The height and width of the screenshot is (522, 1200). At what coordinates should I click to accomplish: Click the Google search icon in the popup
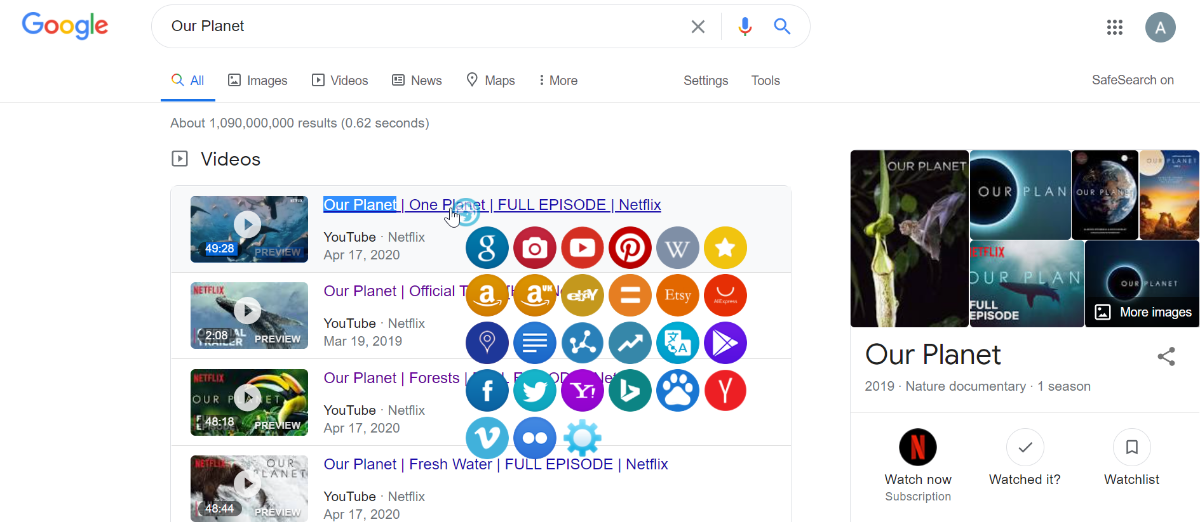[487, 247]
